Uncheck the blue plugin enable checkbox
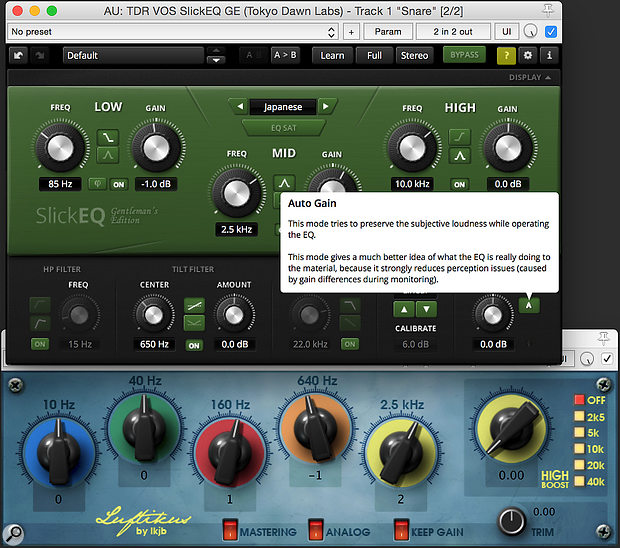620x548 pixels. pyautogui.click(x=551, y=32)
